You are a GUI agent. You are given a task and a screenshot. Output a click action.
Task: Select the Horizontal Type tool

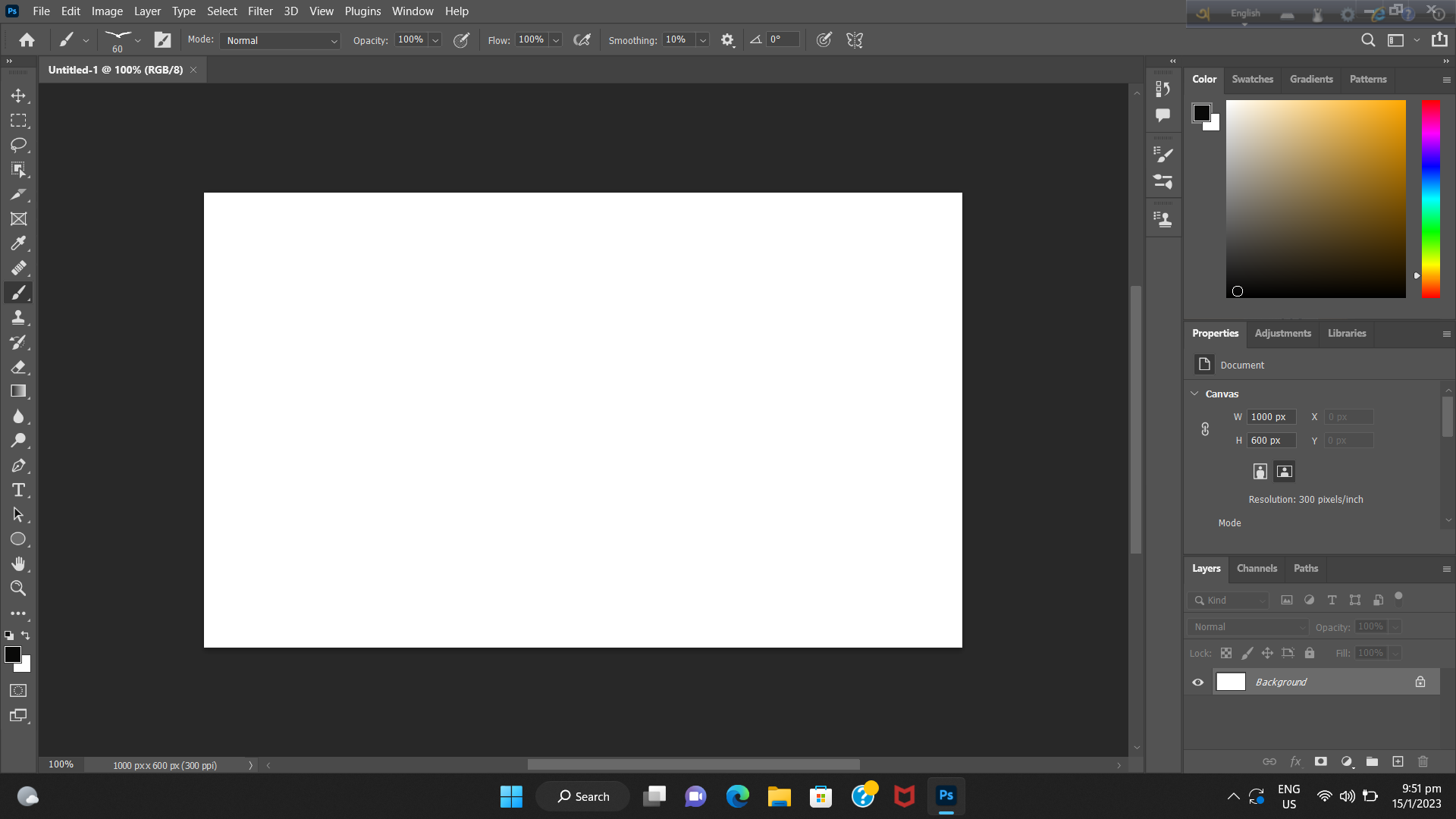[19, 490]
